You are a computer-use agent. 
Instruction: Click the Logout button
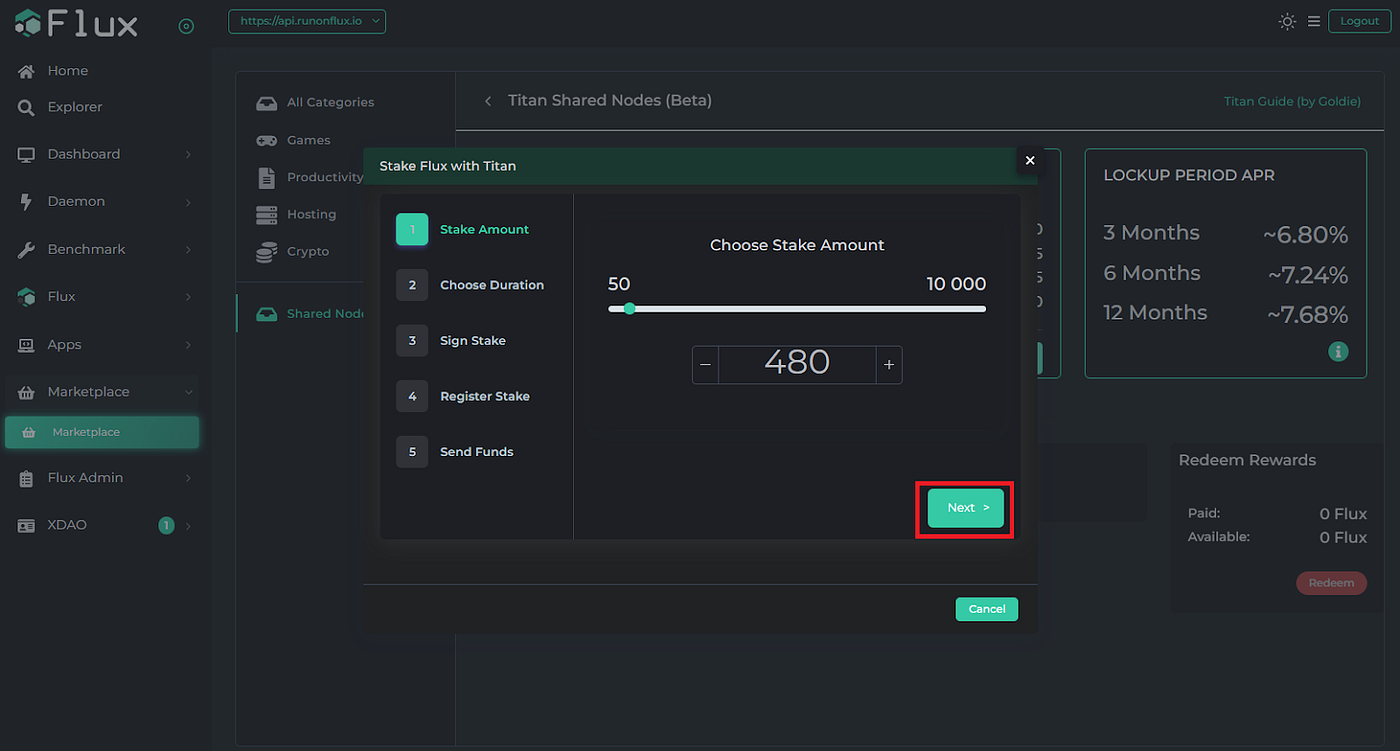click(1359, 21)
